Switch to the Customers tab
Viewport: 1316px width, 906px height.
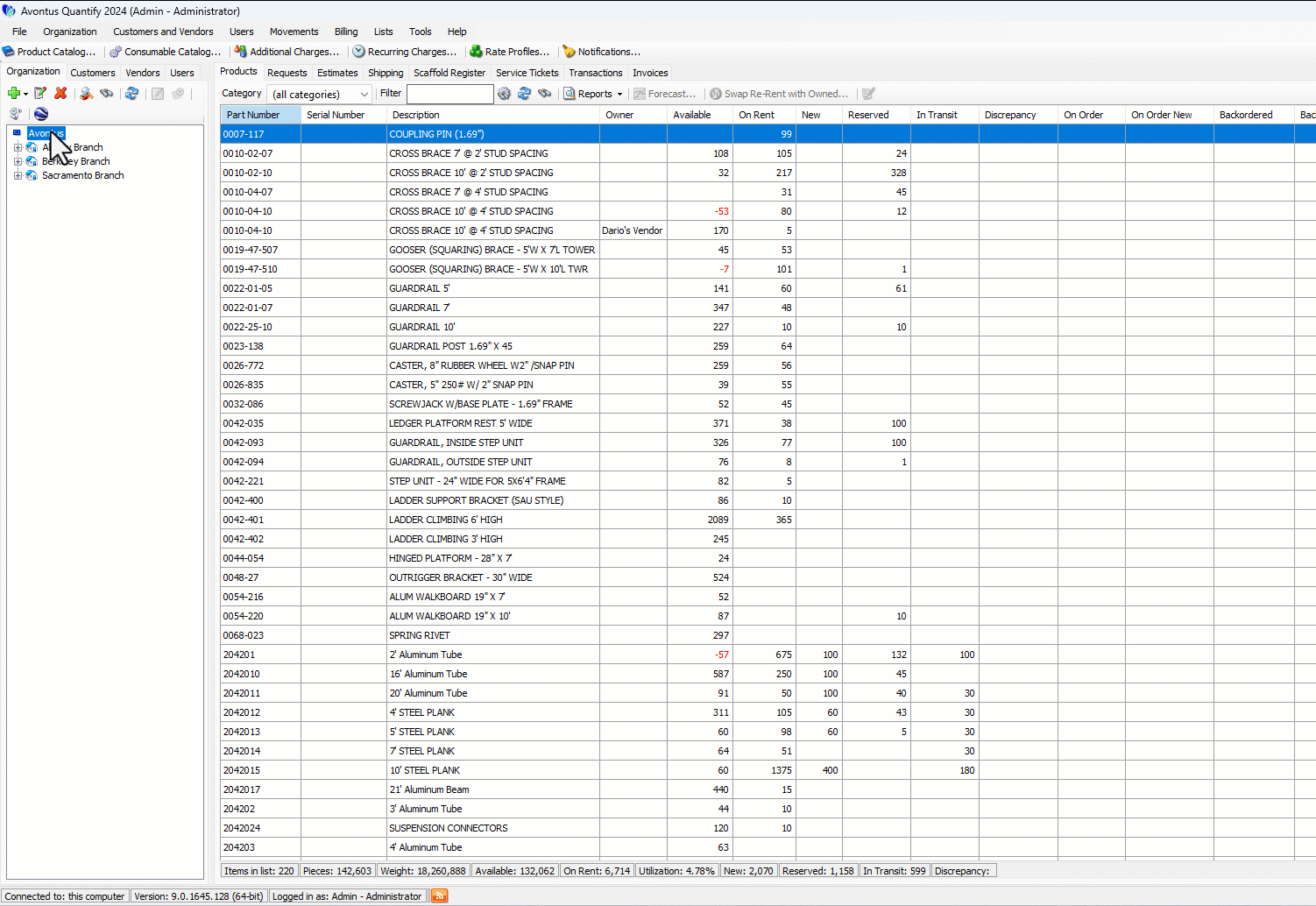click(92, 73)
